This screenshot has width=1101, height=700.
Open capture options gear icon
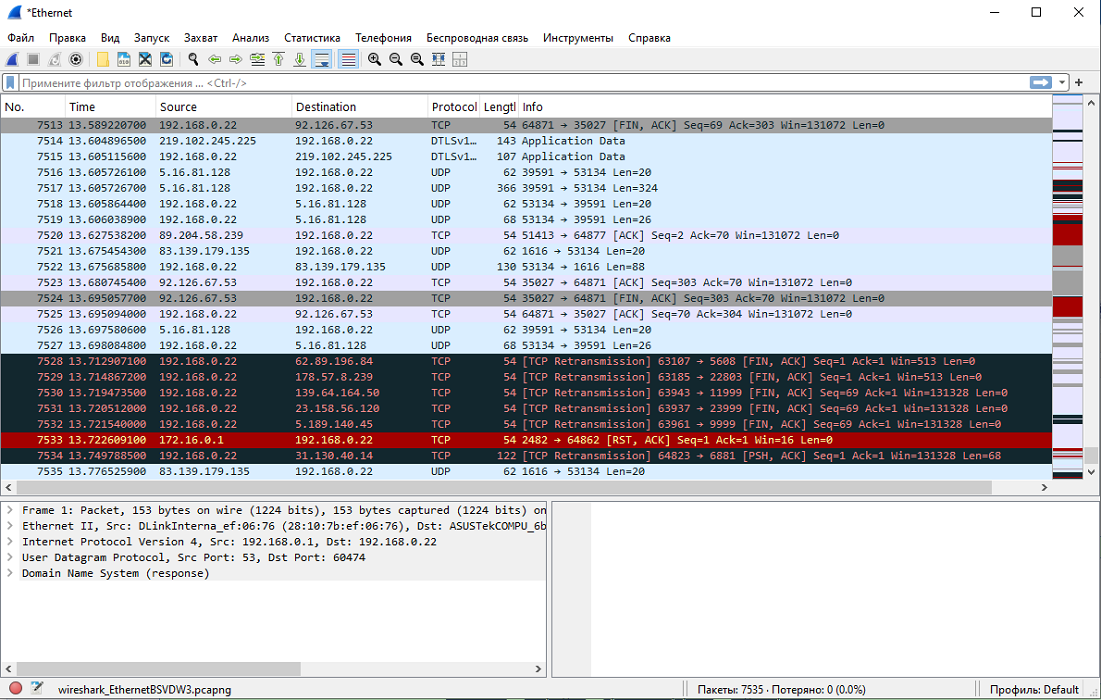point(76,60)
